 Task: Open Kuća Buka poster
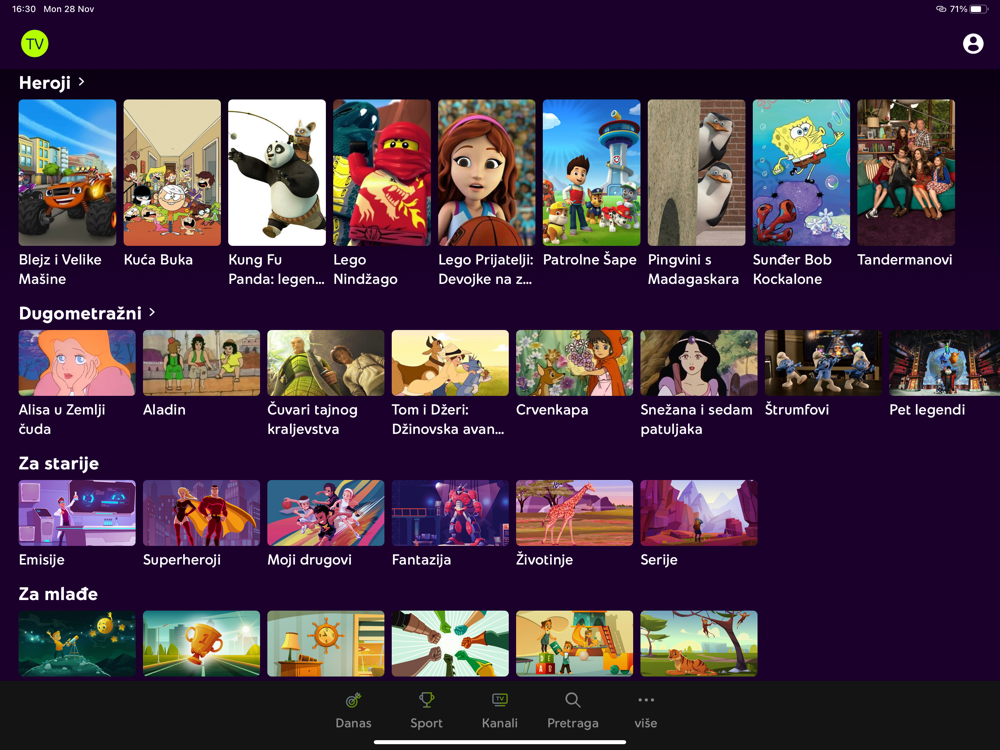pos(172,172)
